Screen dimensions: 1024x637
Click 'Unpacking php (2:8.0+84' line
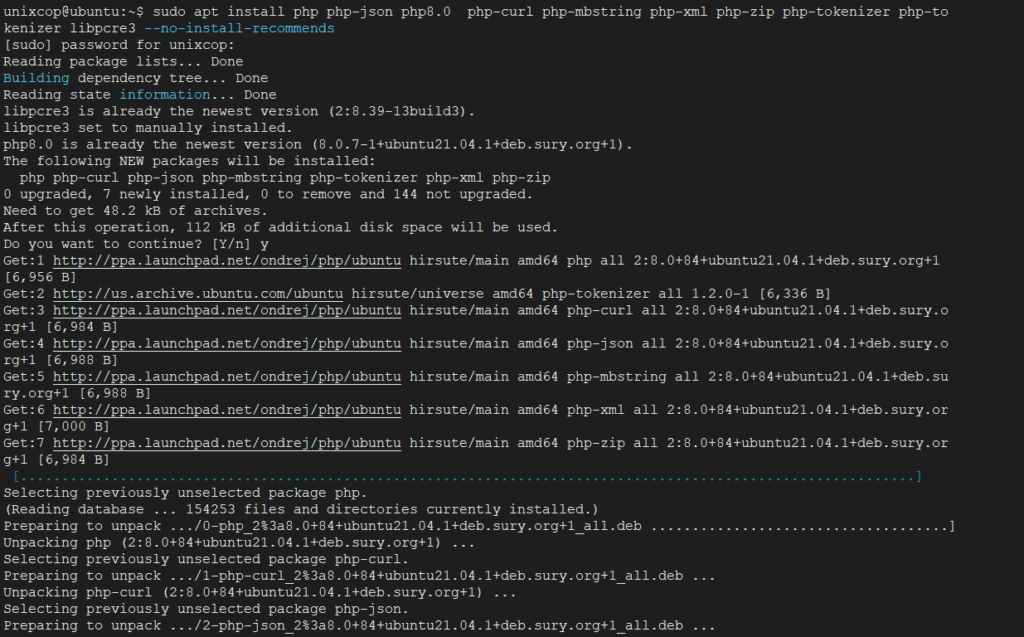pyautogui.click(x=239, y=543)
